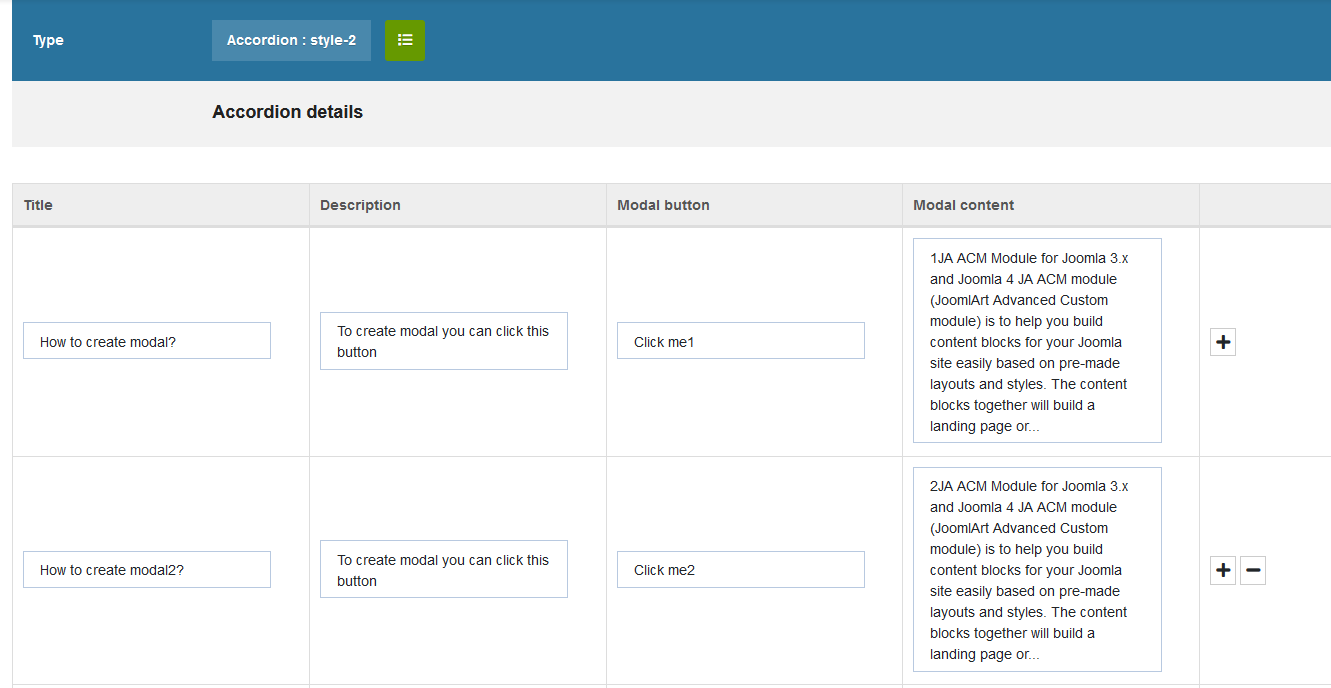Remove second row with the minus icon
This screenshot has width=1331, height=688.
[1252, 571]
